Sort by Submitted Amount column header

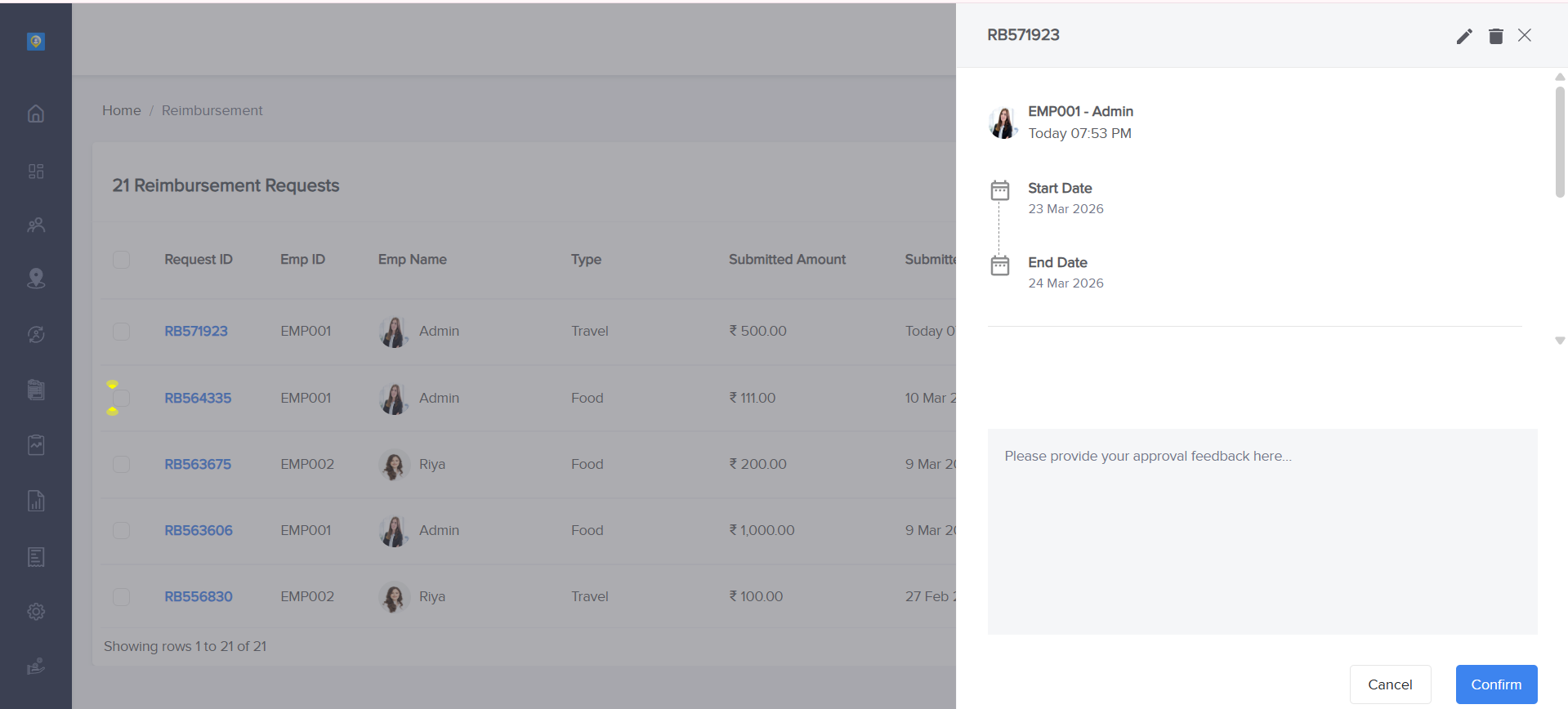point(787,259)
